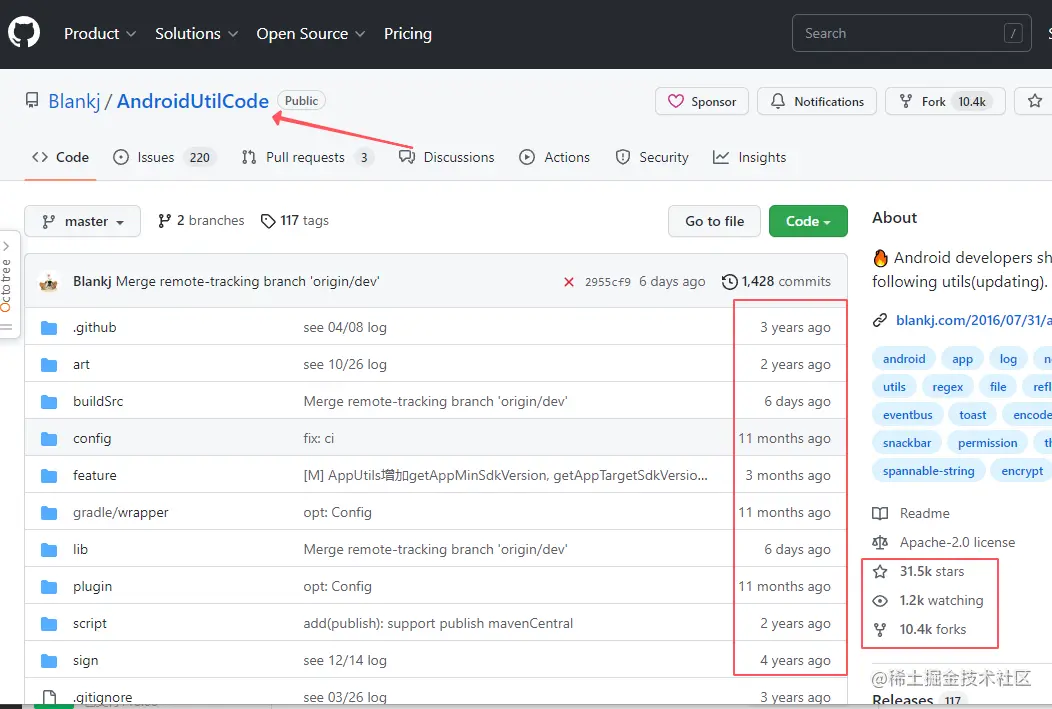Open the blankj.com website link
The image size is (1052, 709).
(x=974, y=320)
